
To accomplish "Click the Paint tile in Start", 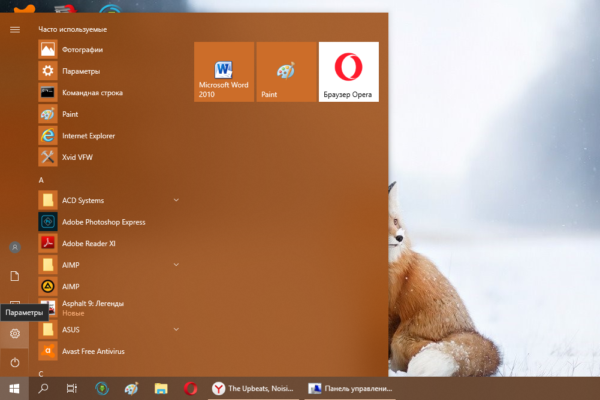I will [x=286, y=71].
